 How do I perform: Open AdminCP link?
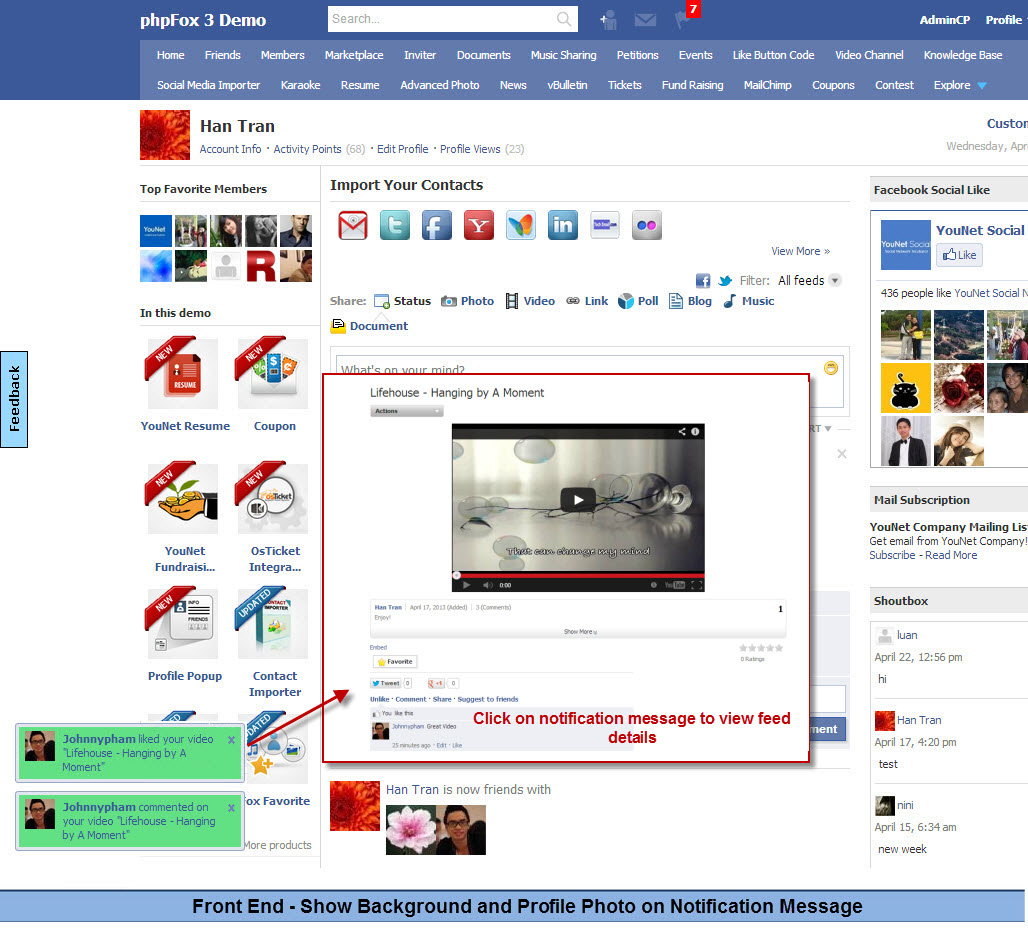coord(945,20)
